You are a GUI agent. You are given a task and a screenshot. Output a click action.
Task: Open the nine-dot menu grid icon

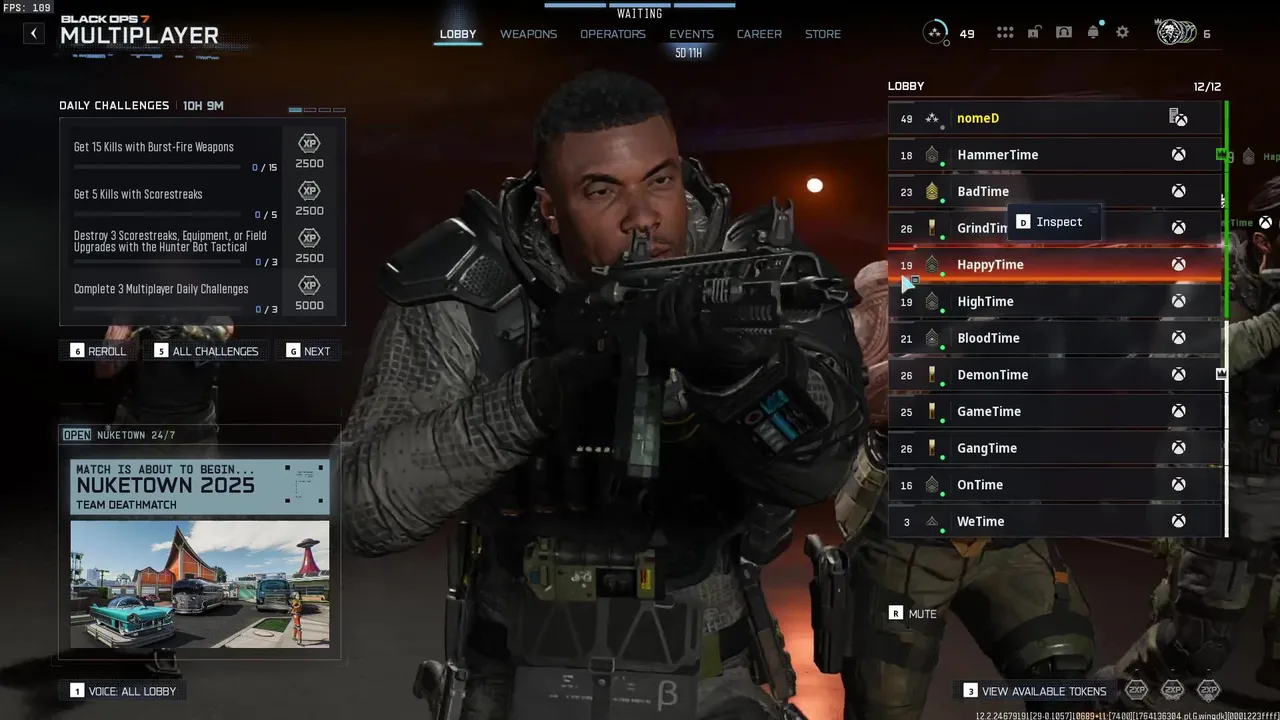pyautogui.click(x=1005, y=33)
